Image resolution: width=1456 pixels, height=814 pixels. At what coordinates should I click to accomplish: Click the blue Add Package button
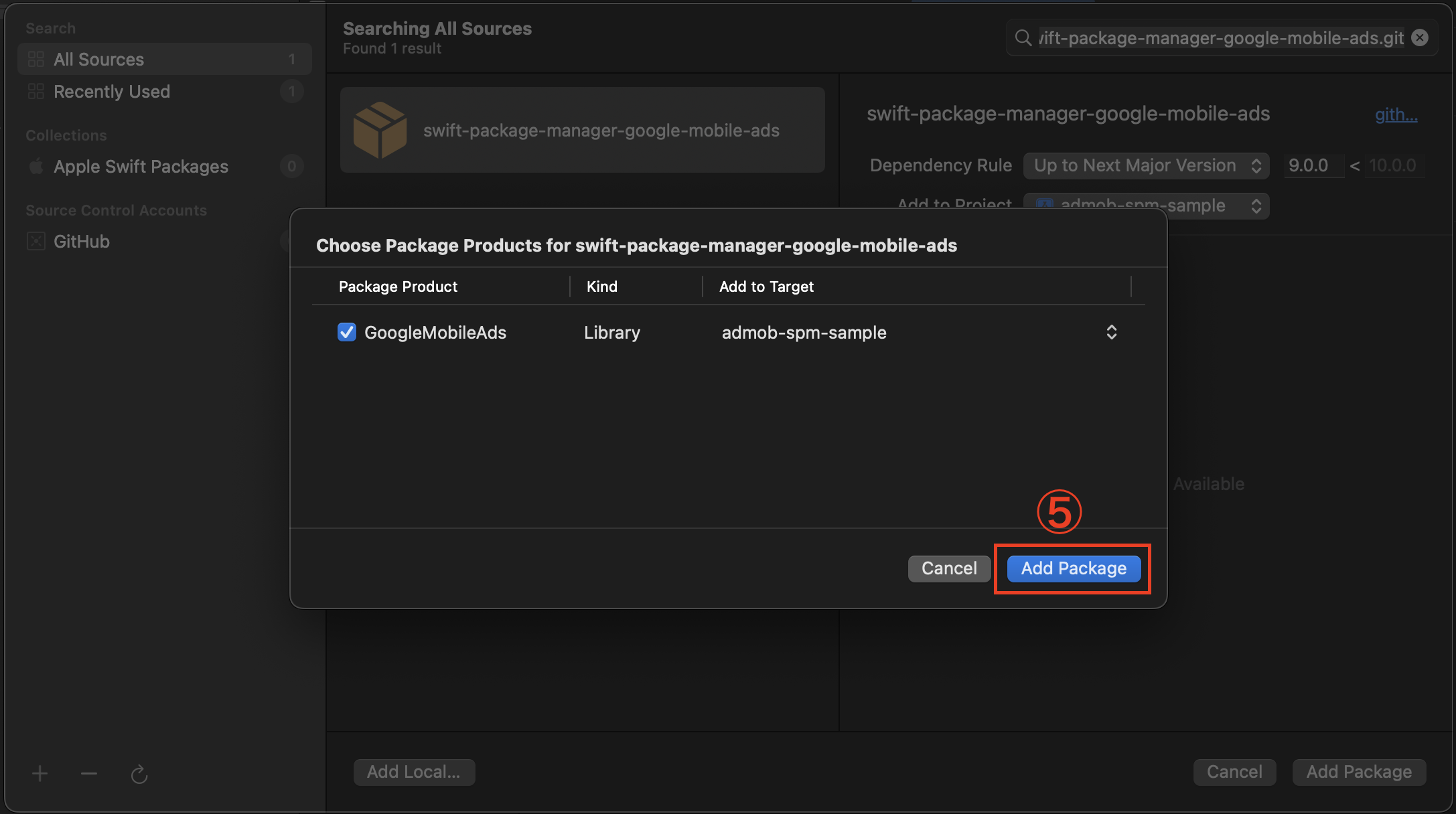point(1074,568)
